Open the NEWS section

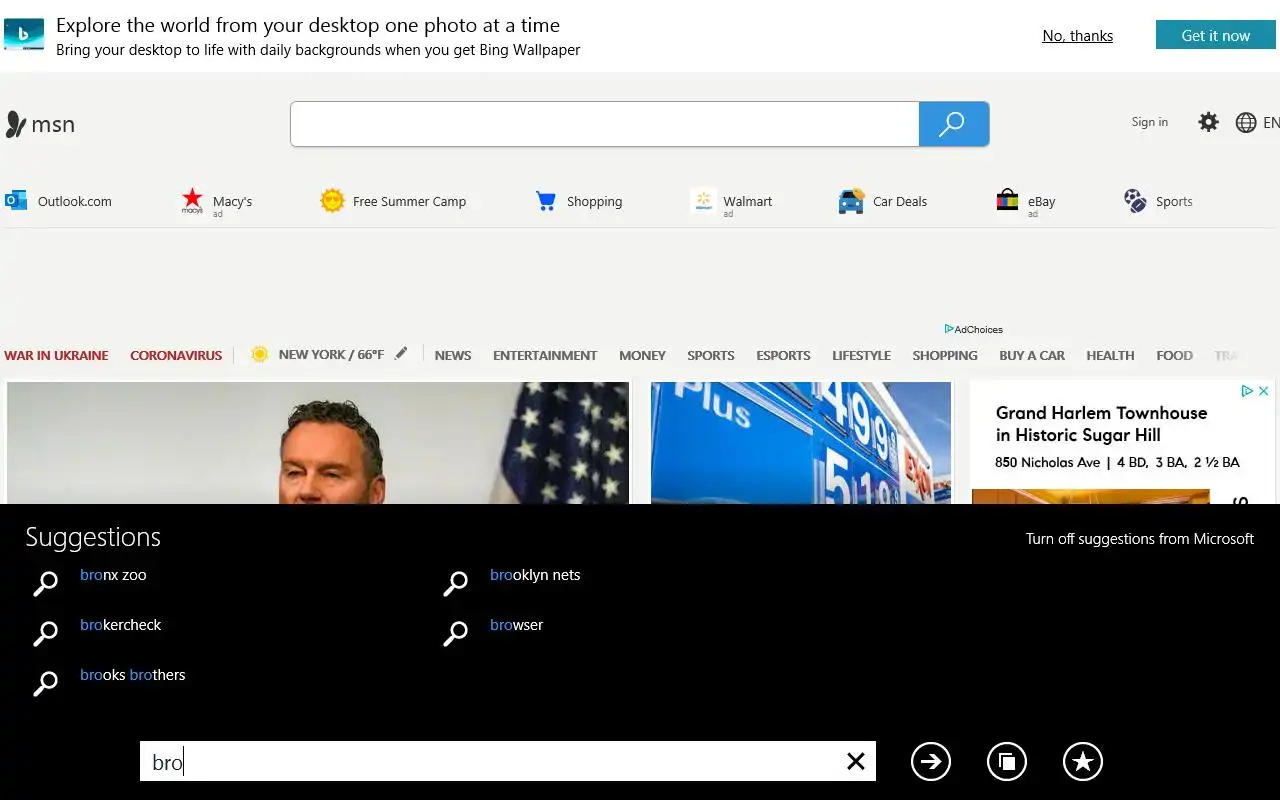click(453, 355)
